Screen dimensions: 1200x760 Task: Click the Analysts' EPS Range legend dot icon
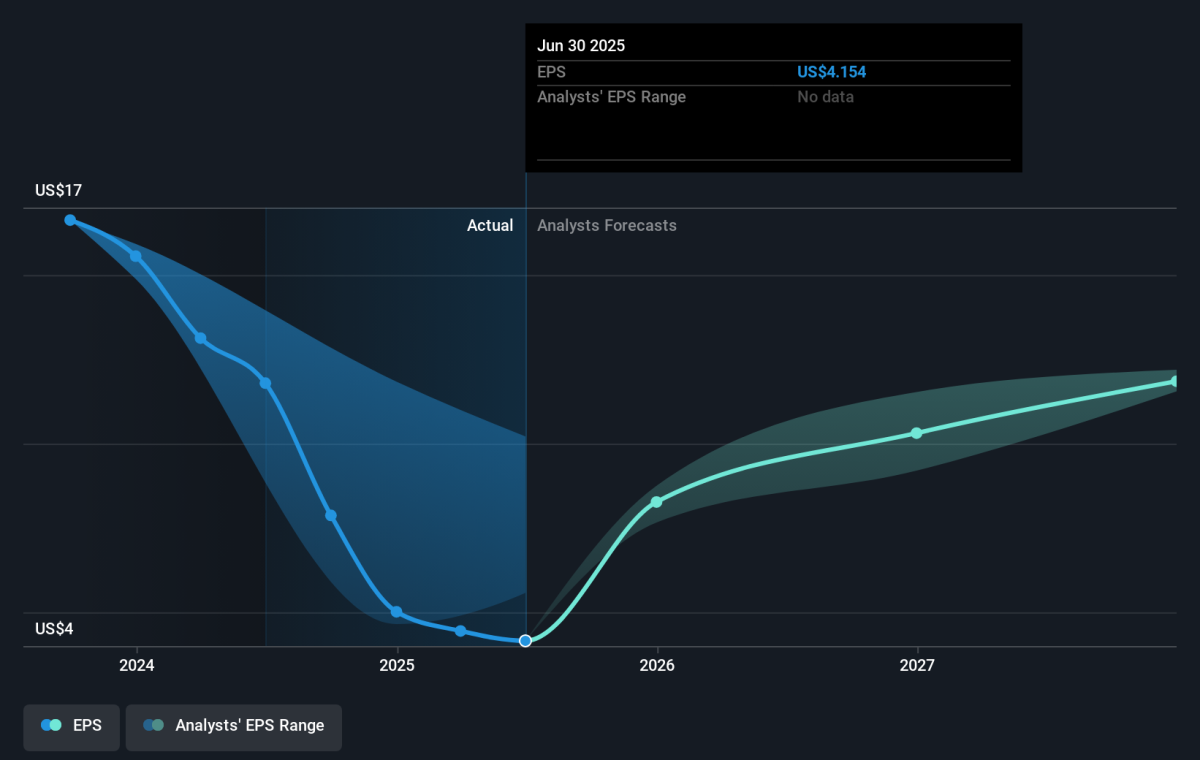[x=153, y=726]
